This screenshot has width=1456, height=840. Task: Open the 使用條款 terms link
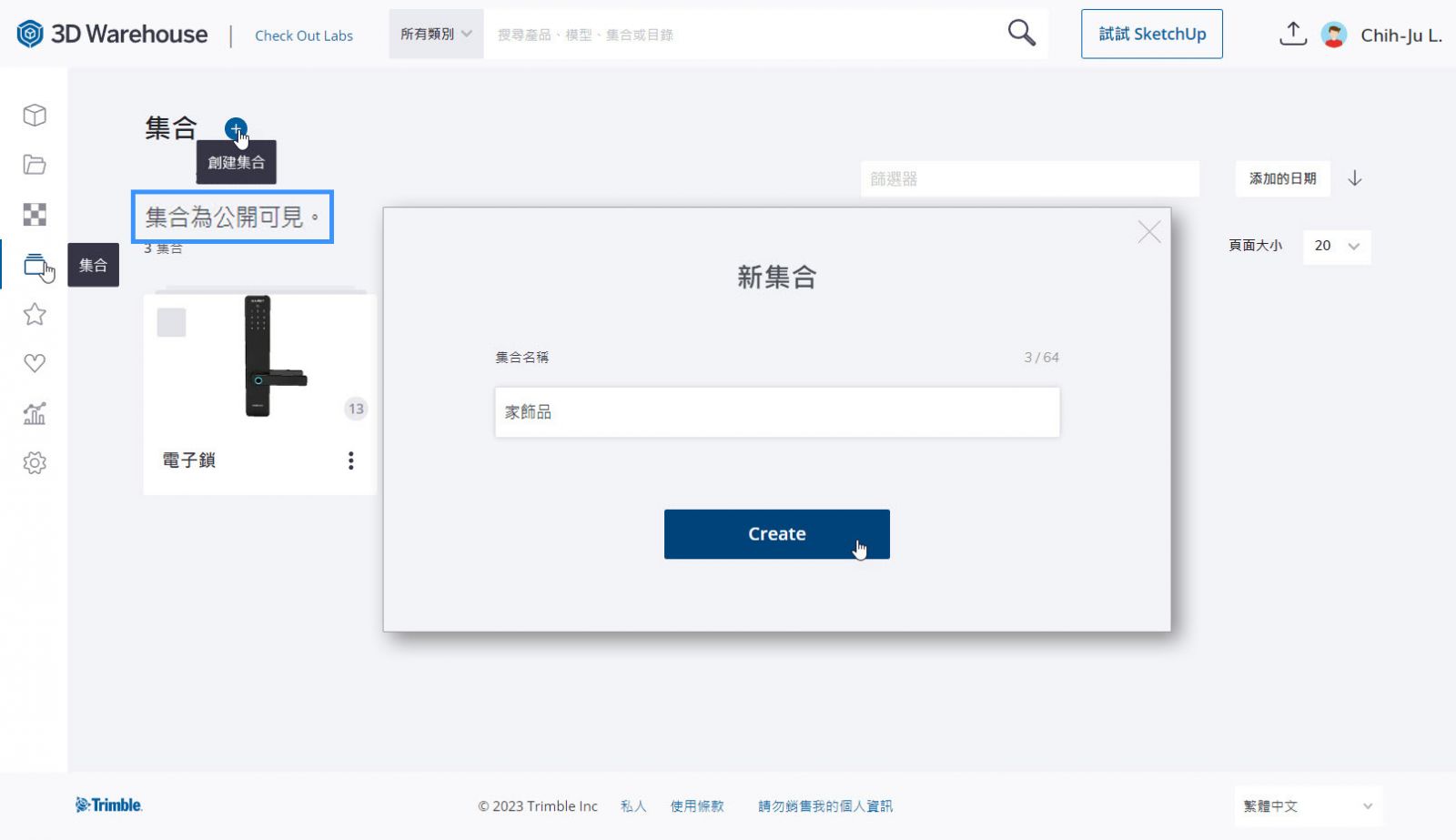click(697, 806)
